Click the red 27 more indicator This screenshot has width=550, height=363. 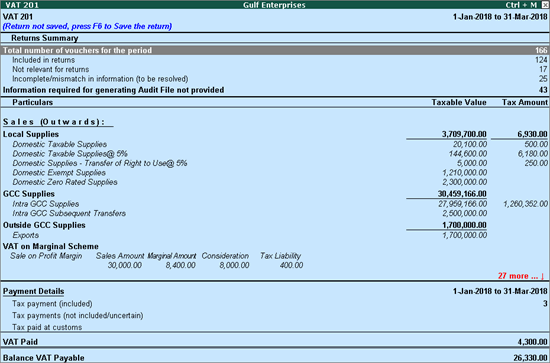click(521, 276)
